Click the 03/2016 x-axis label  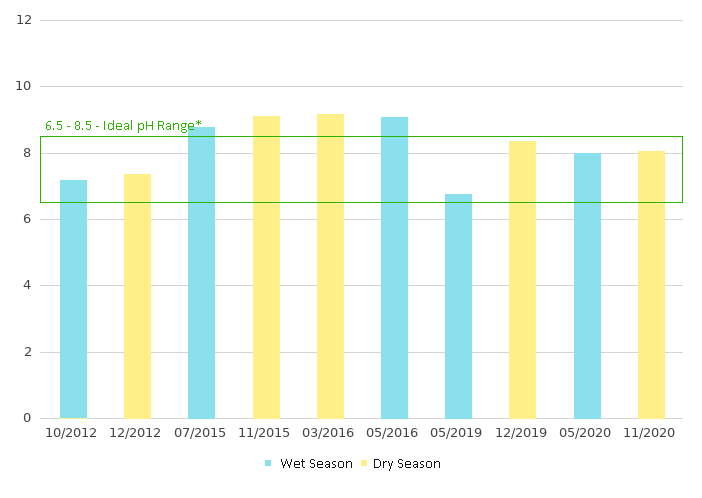(330, 433)
